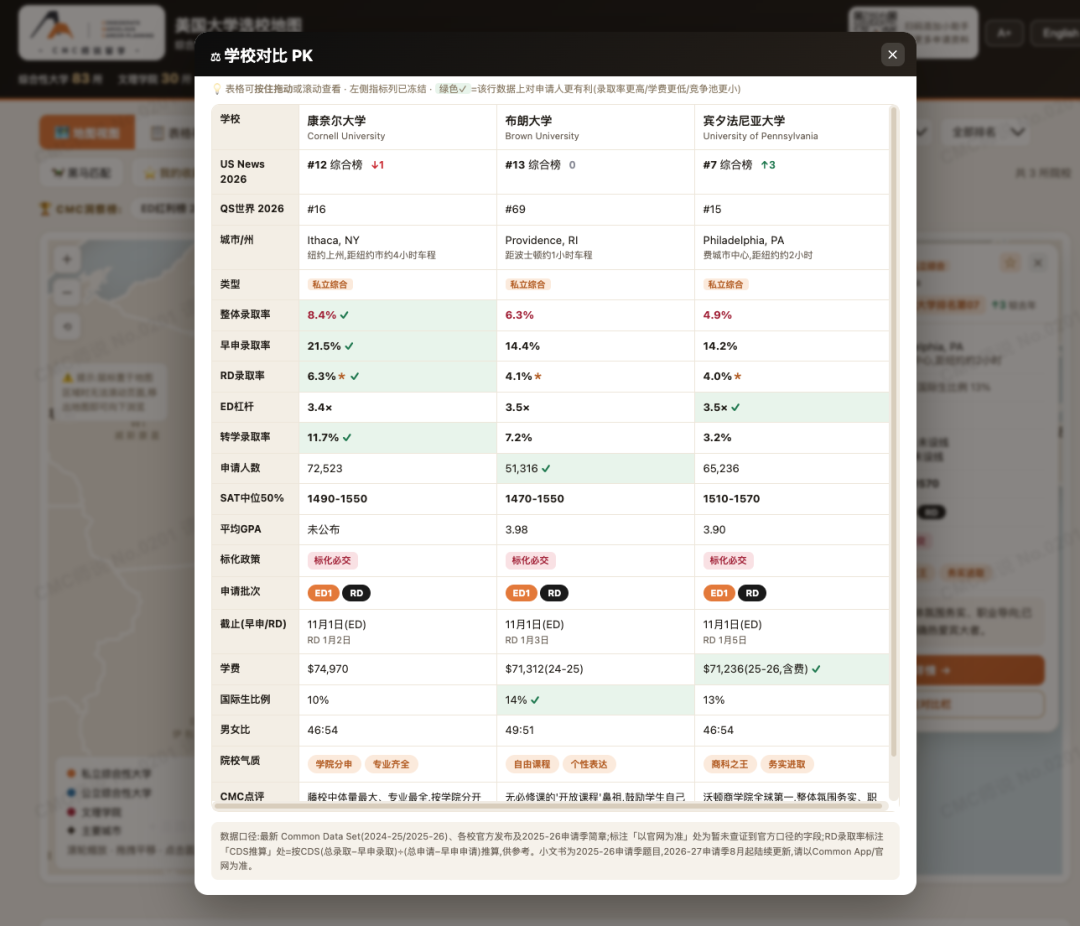Click the 个性表达 trait tag
1080x926 pixels.
(x=589, y=764)
